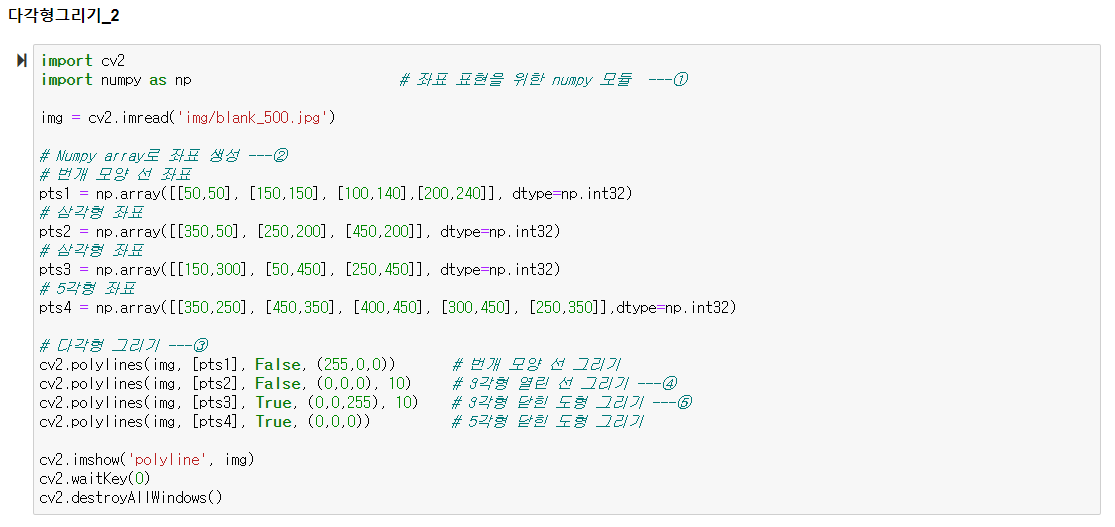The width and height of the screenshot is (1115, 527).
Task: Click the line 'import cv2'
Action: tap(83, 61)
